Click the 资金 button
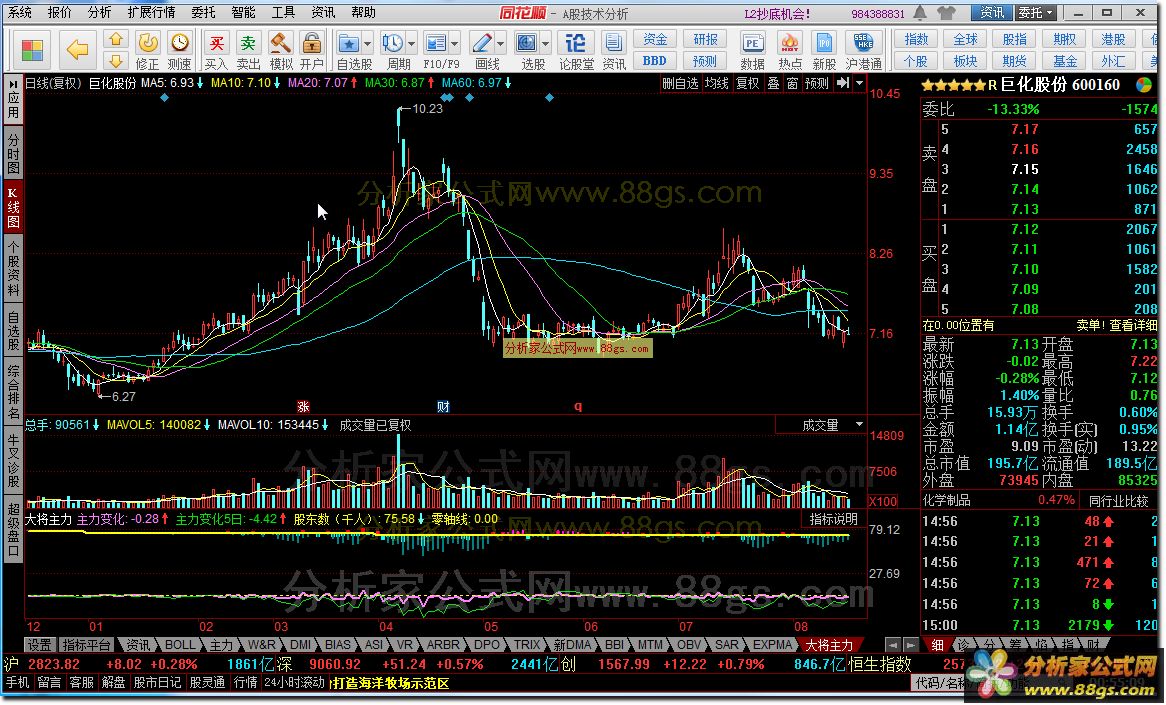The height and width of the screenshot is (705, 1166). 655,39
